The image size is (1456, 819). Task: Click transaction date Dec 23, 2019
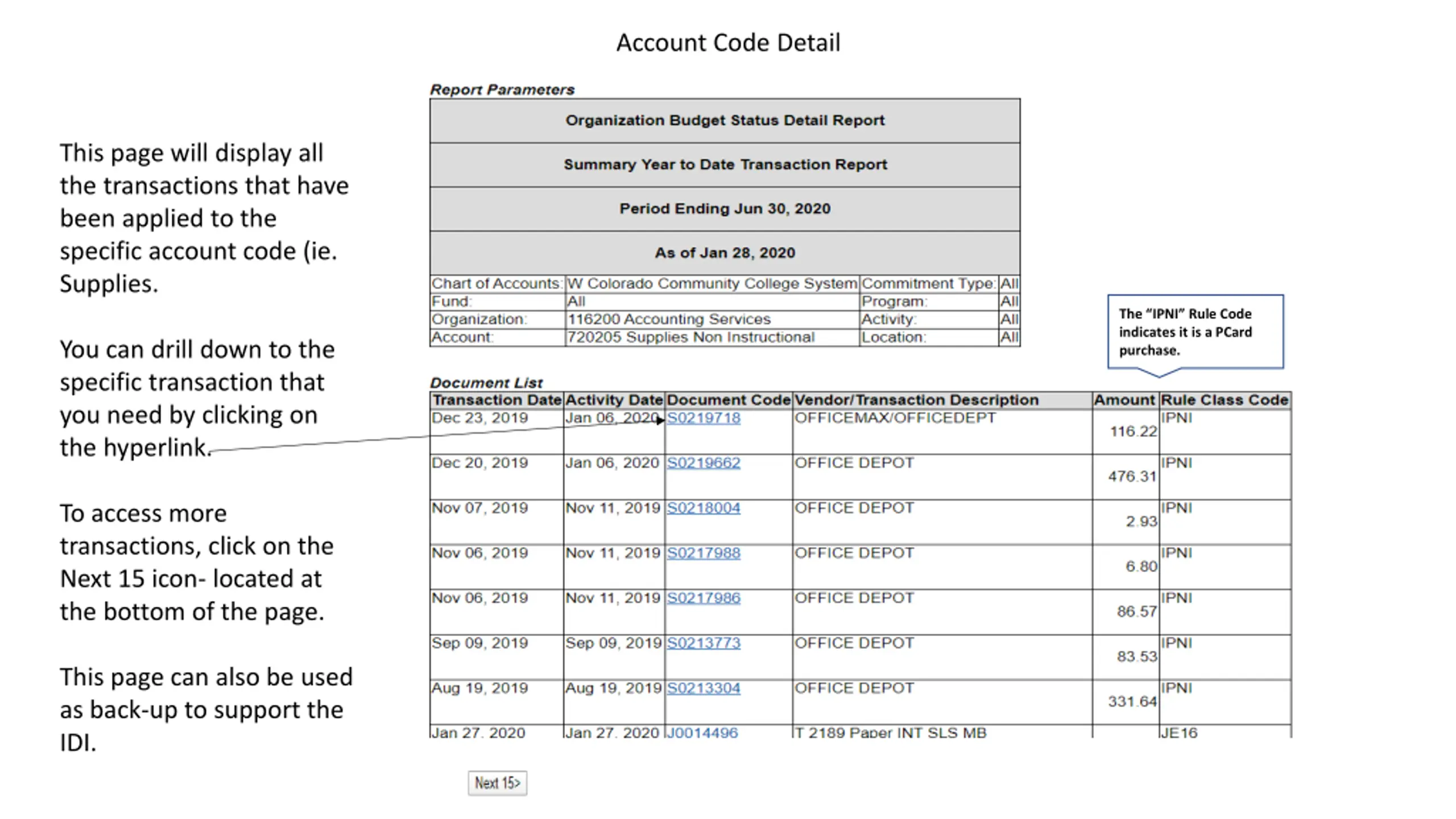coord(479,418)
